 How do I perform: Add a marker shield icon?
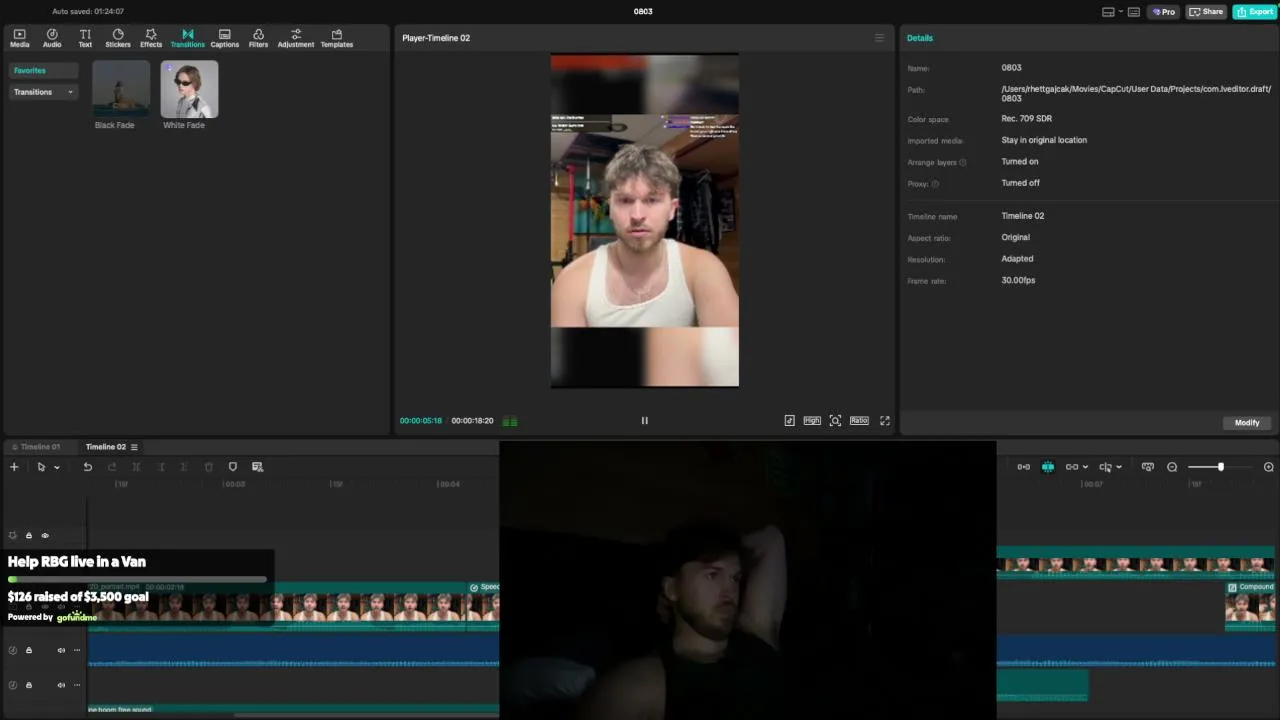(233, 467)
